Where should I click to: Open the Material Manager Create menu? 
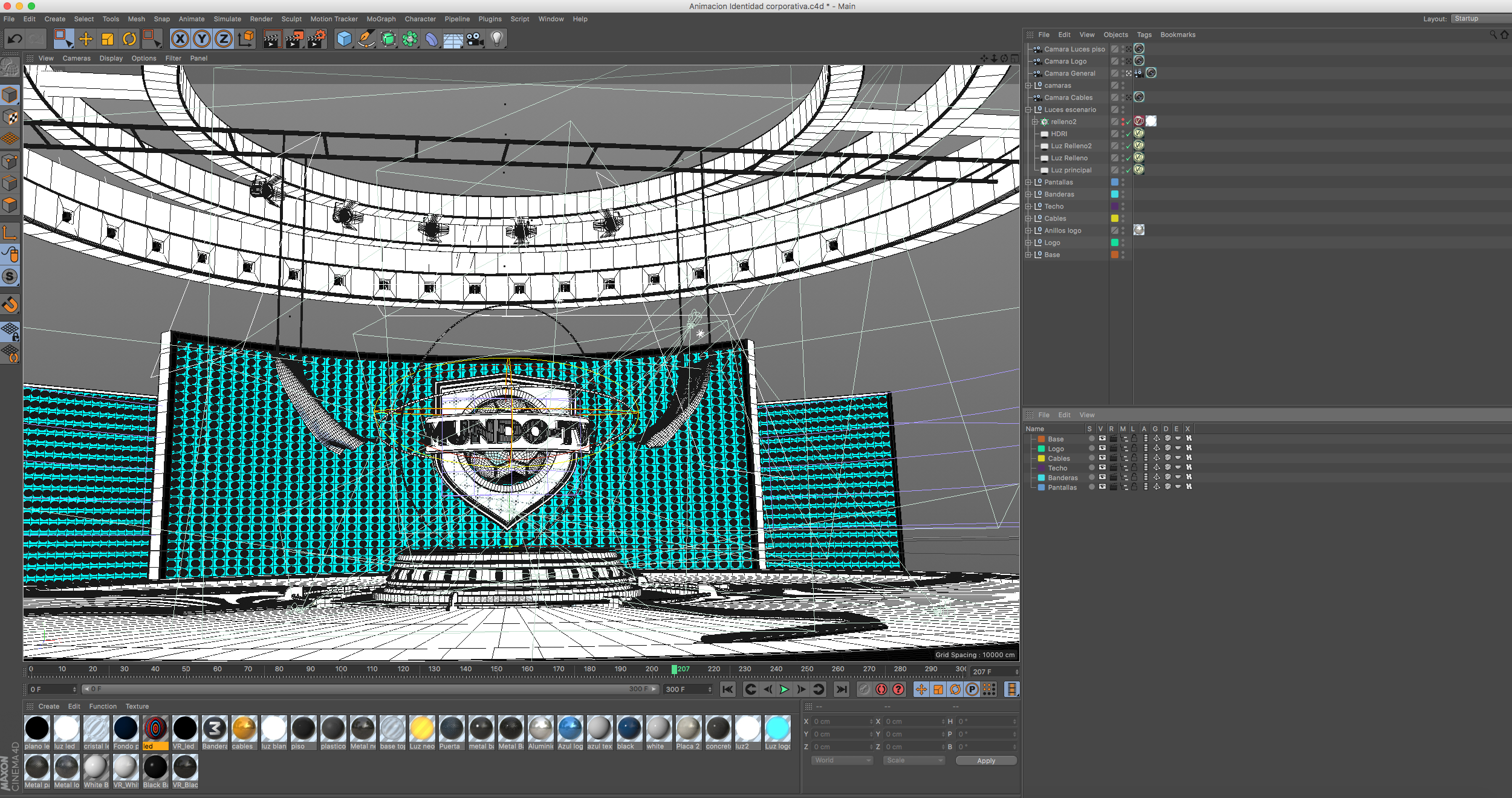point(48,706)
